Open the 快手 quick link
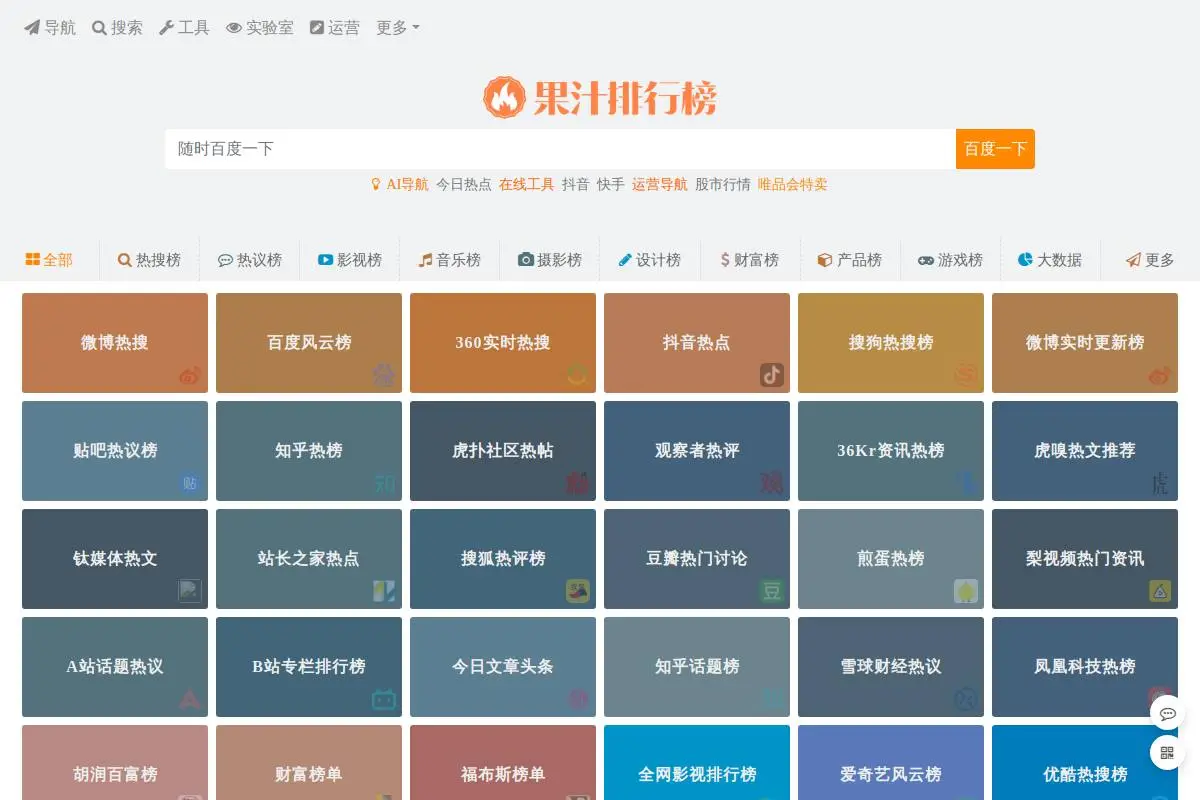 (x=611, y=185)
